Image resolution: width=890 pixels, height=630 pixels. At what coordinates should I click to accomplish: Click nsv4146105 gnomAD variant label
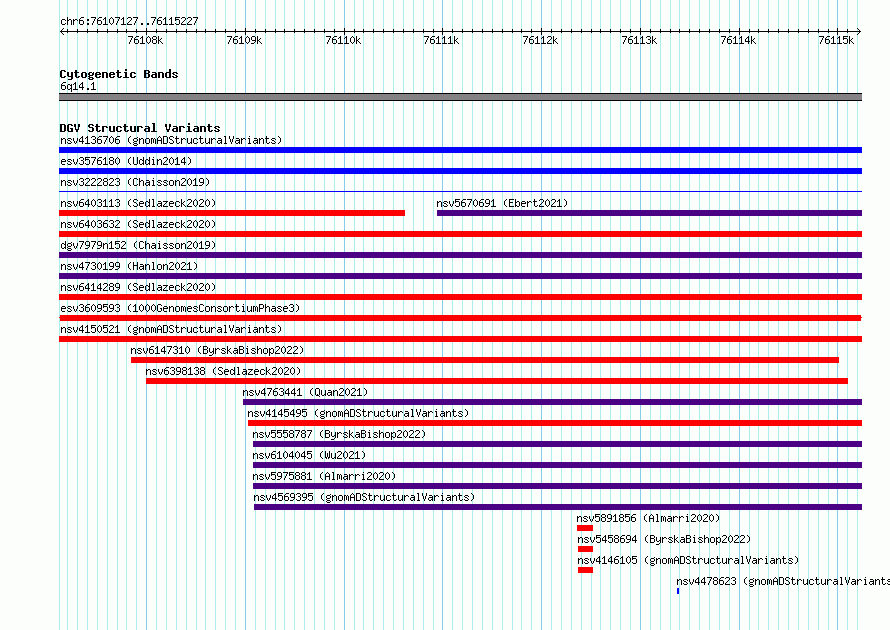688,560
